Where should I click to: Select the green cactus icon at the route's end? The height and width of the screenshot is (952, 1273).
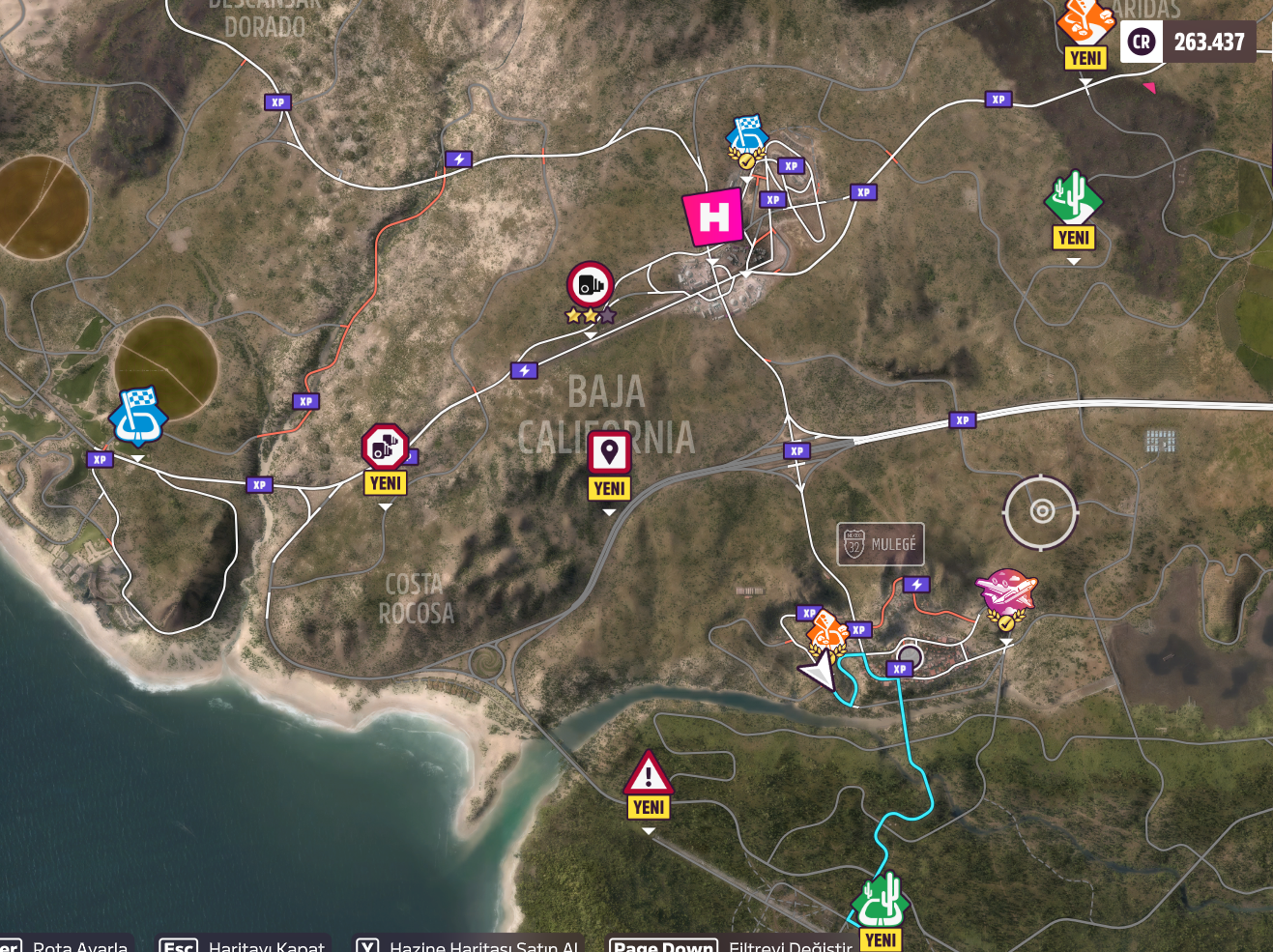pos(880,901)
